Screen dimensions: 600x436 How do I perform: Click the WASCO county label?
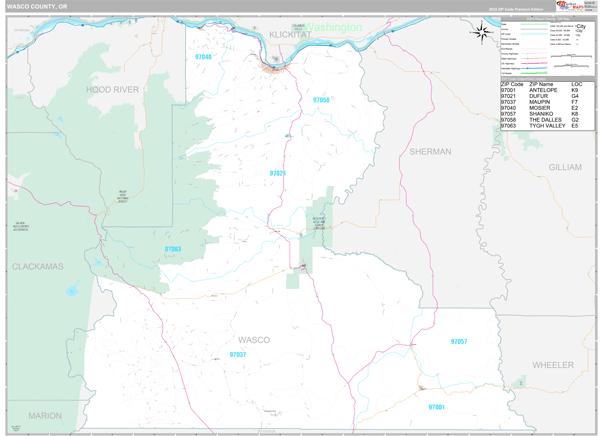(254, 340)
